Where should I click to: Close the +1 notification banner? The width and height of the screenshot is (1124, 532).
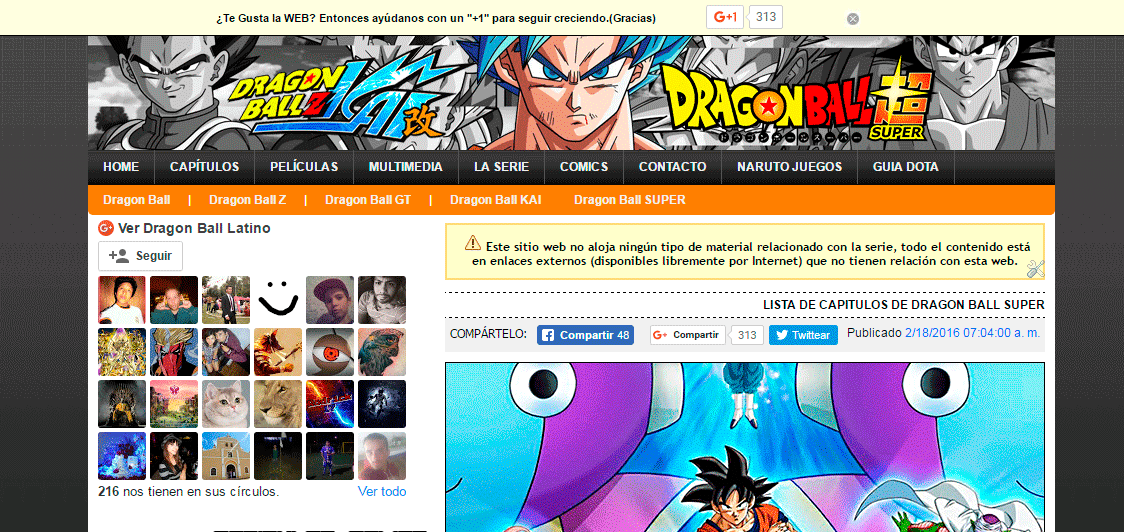click(x=852, y=19)
